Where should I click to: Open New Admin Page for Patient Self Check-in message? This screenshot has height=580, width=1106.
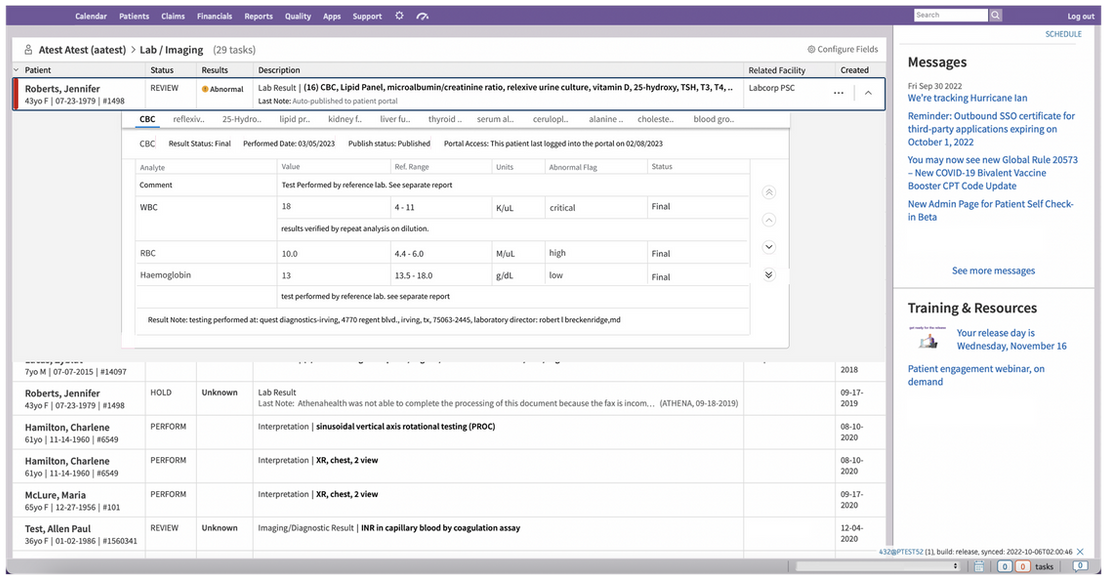[x=990, y=210]
